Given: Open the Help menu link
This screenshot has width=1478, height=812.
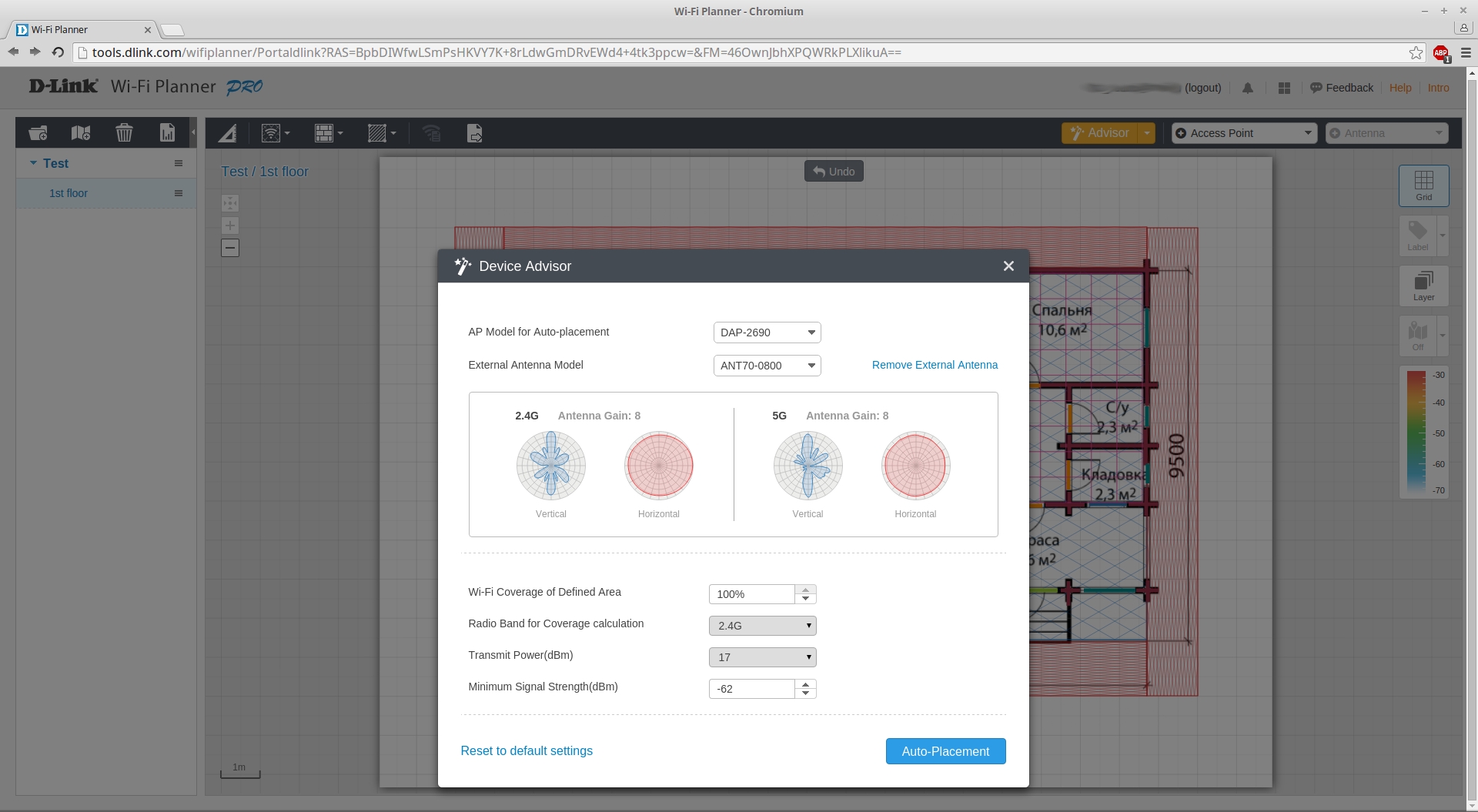Looking at the screenshot, I should 1399,88.
